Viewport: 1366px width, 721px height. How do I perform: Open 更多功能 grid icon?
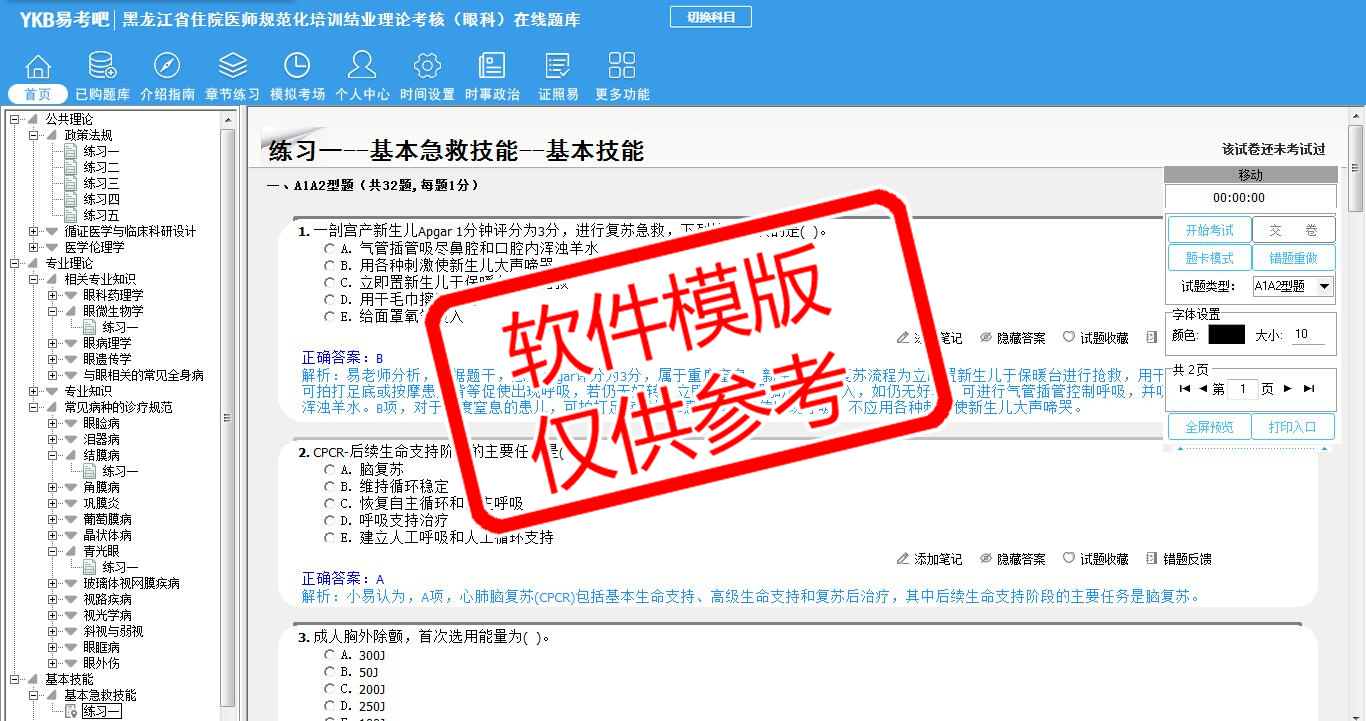[622, 67]
